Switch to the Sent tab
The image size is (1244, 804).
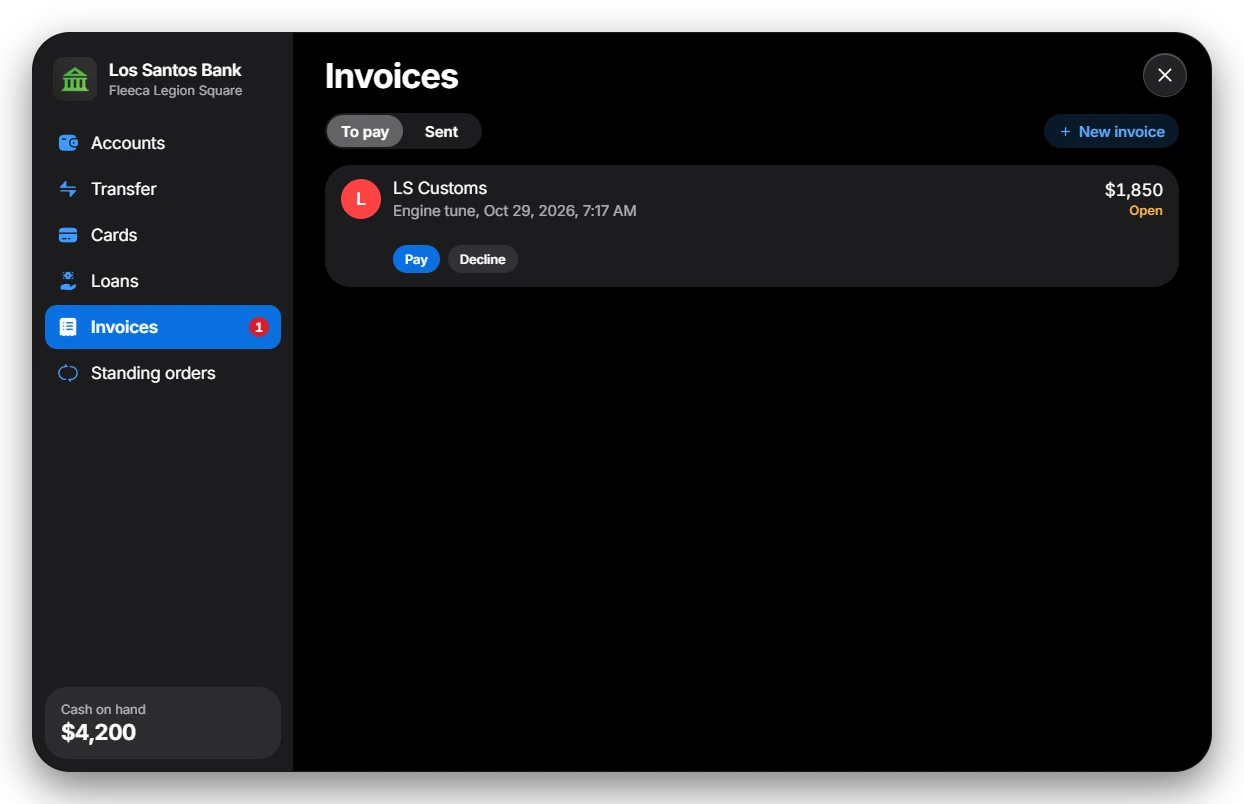441,131
